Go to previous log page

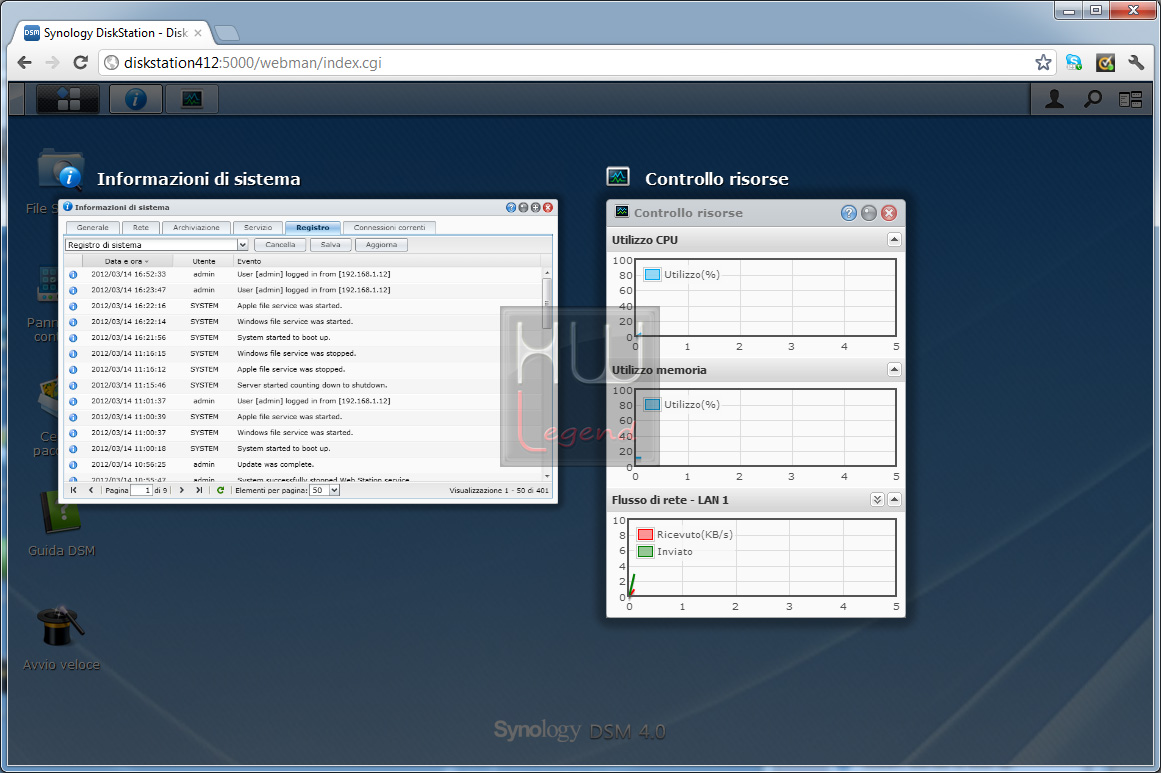(91, 490)
